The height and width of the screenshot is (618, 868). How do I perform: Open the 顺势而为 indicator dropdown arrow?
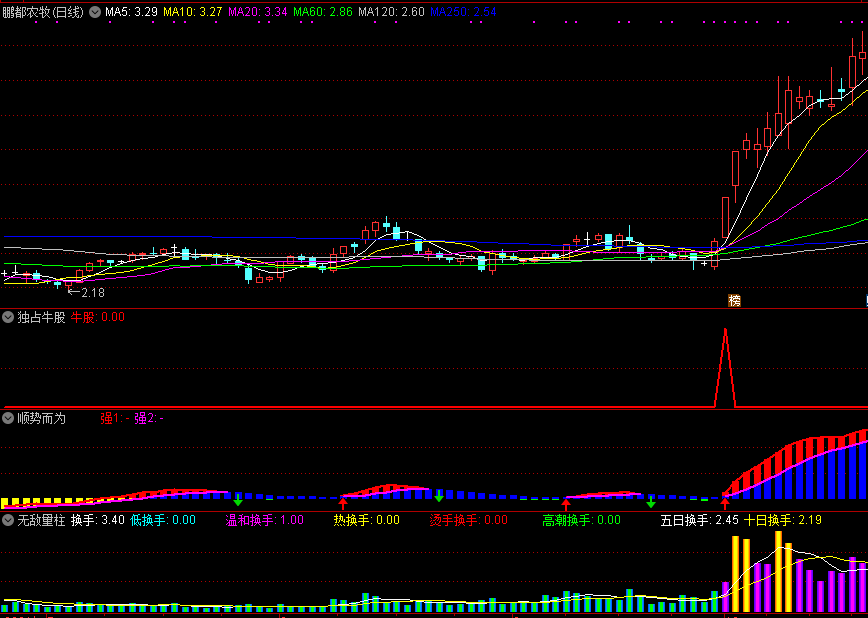[x=8, y=419]
